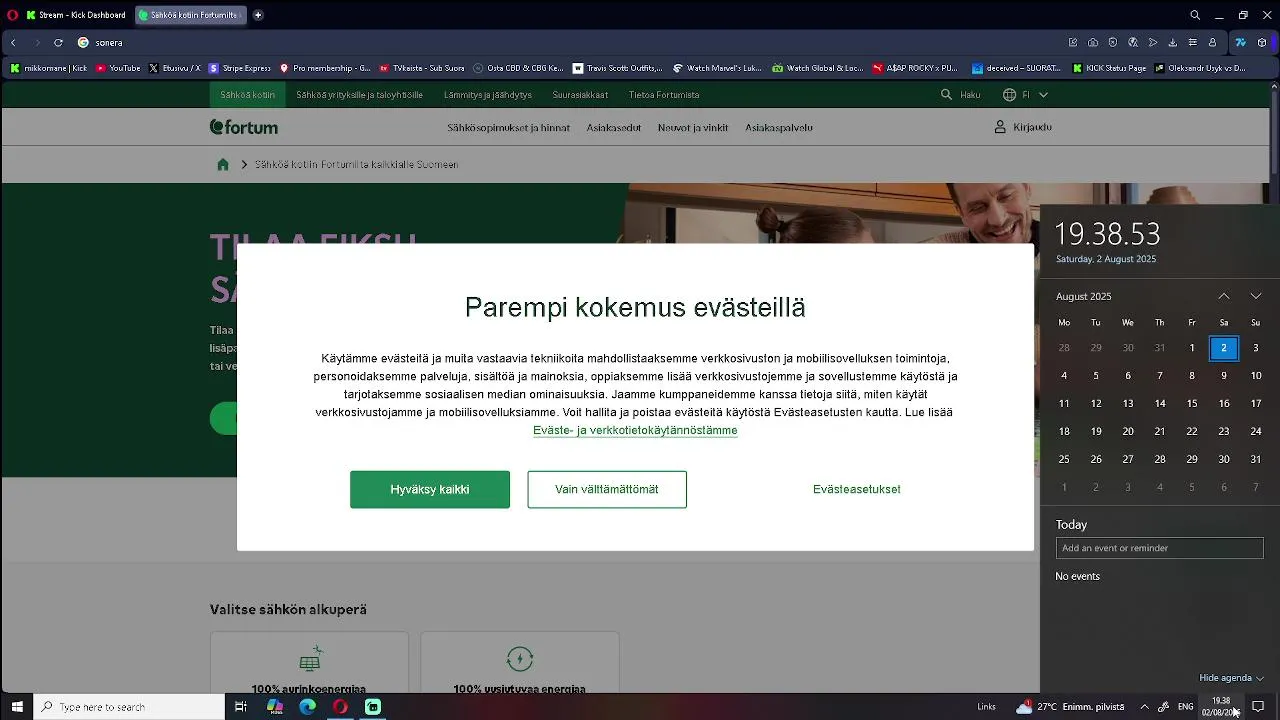The height and width of the screenshot is (720, 1280).
Task: Reload the current page
Action: tap(58, 43)
